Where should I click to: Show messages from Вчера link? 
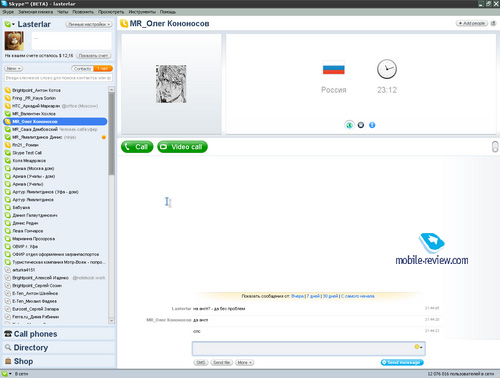click(x=297, y=296)
